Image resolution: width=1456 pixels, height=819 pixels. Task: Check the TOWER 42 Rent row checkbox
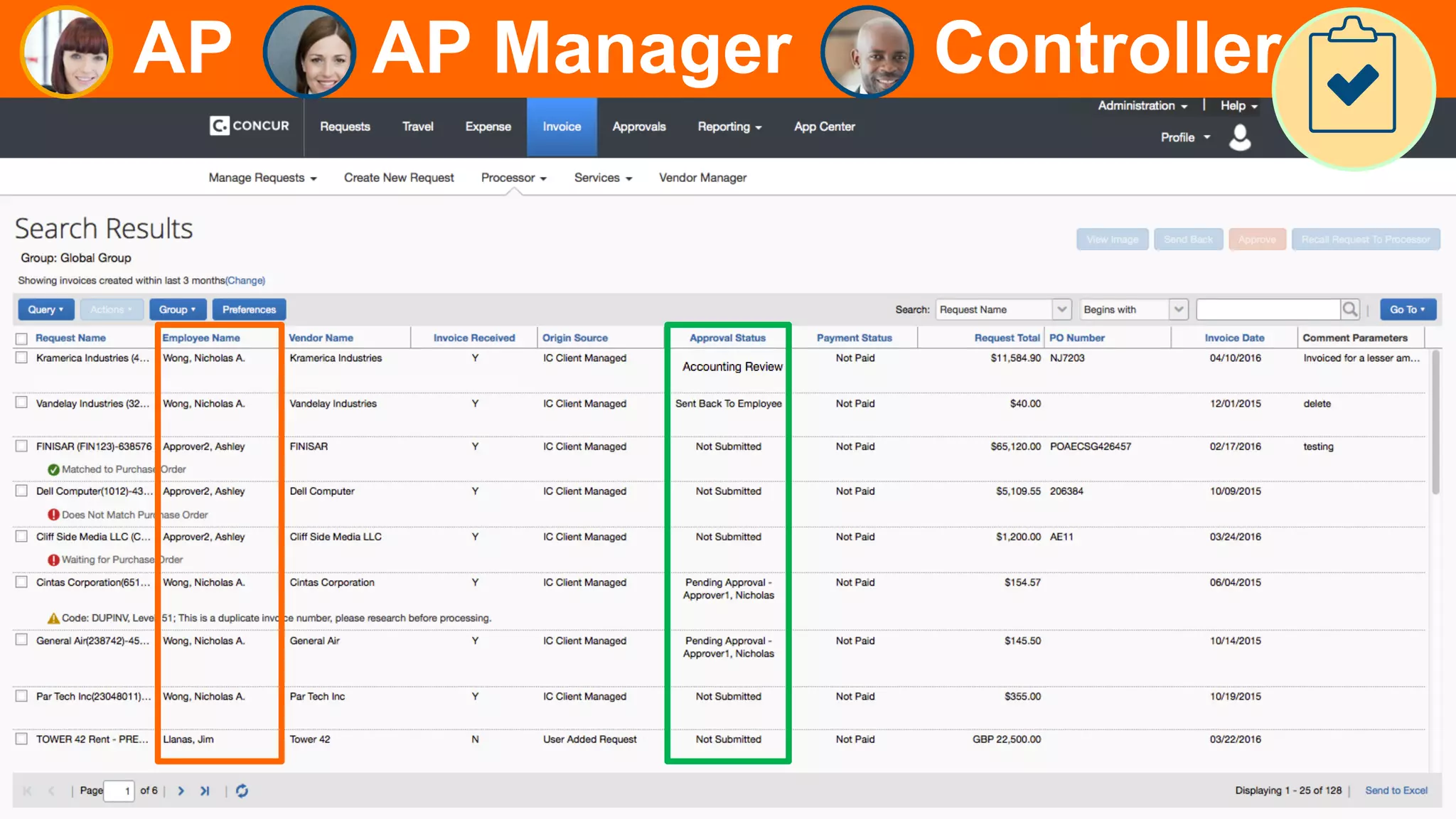click(x=22, y=739)
